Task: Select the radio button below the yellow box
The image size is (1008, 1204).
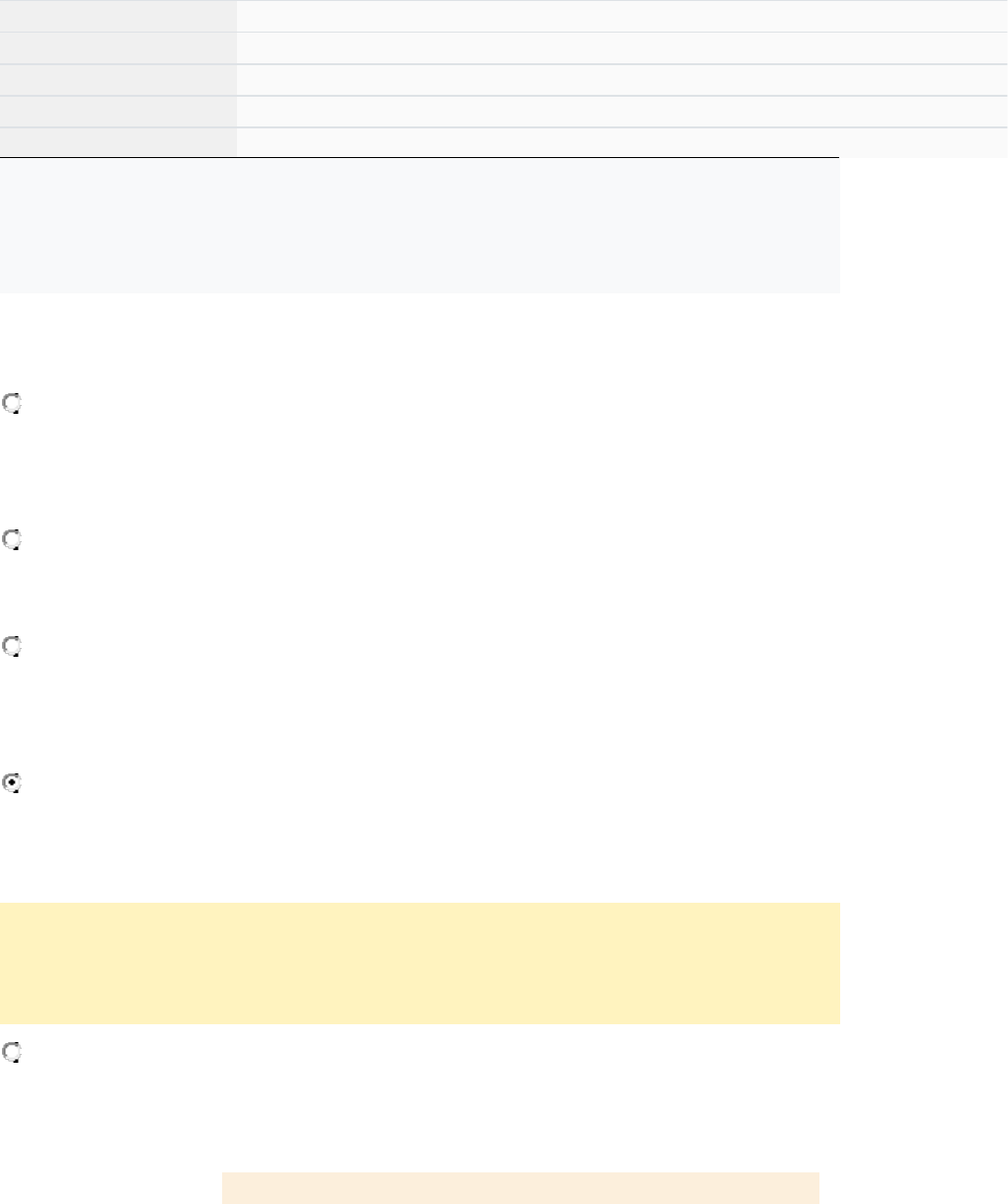Action: (13, 1053)
